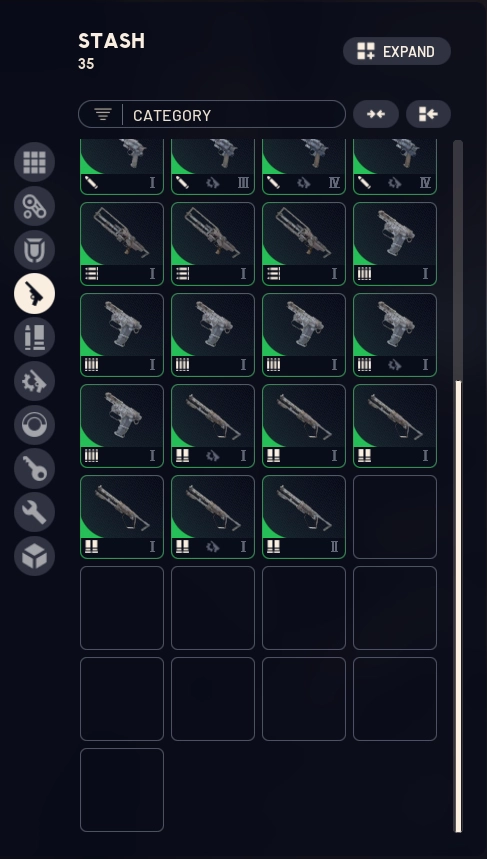Viewport: 487px width, 859px height.
Task: Select the gear attachments category icon
Action: pos(35,381)
